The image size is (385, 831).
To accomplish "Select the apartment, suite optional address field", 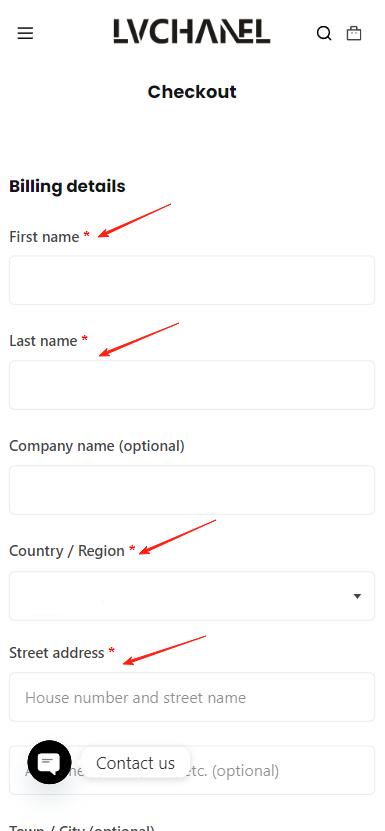I will (192, 770).
